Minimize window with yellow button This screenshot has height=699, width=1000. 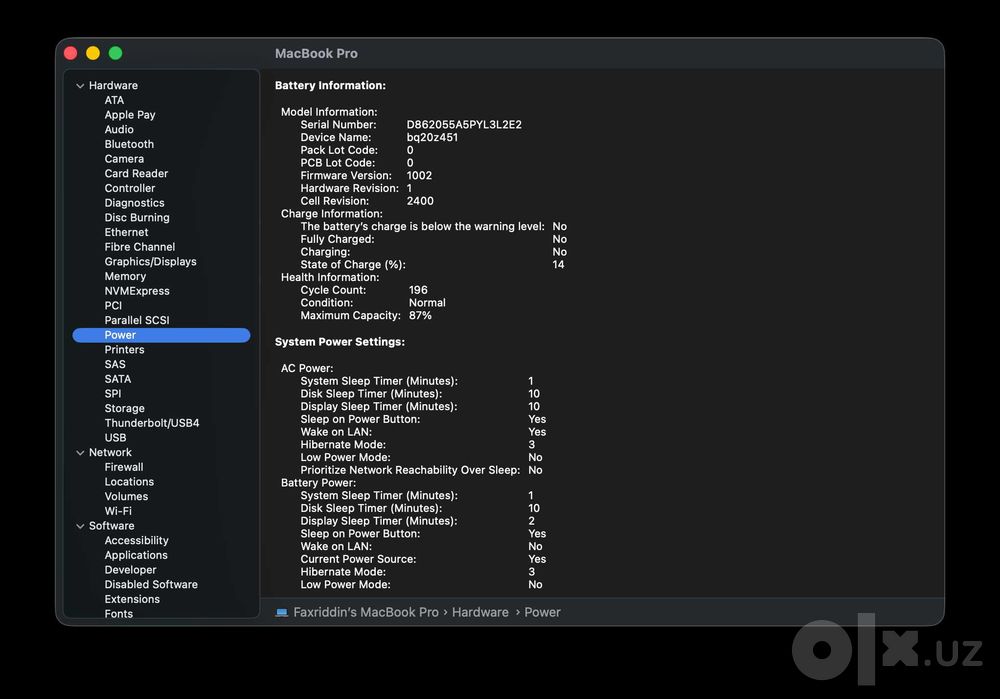coord(93,53)
